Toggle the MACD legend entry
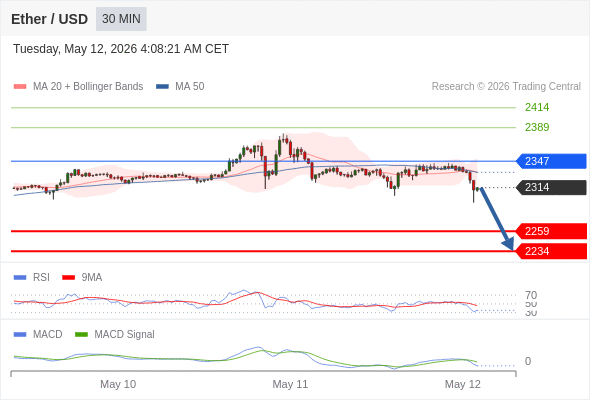Screen dimensions: 590x400 (x=38, y=334)
